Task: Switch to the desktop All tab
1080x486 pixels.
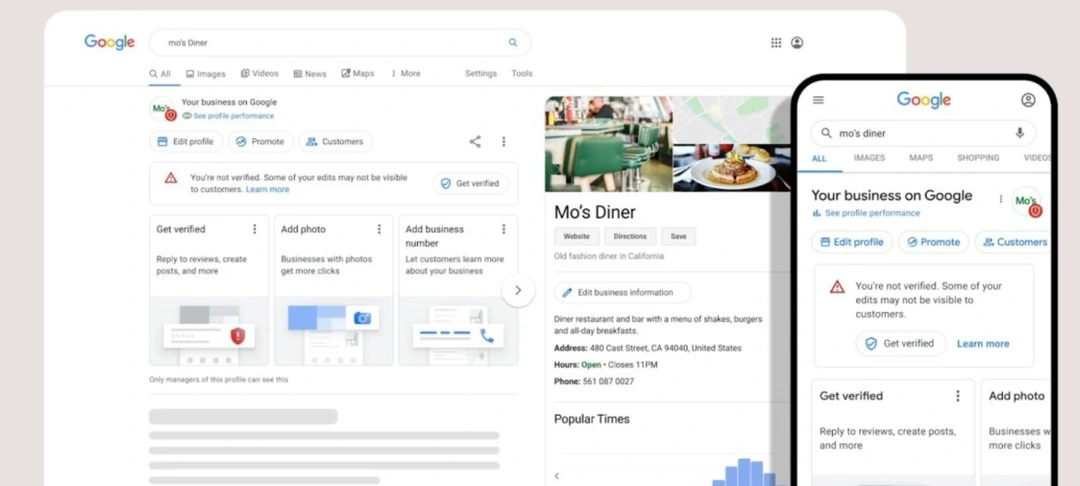Action: 160,74
